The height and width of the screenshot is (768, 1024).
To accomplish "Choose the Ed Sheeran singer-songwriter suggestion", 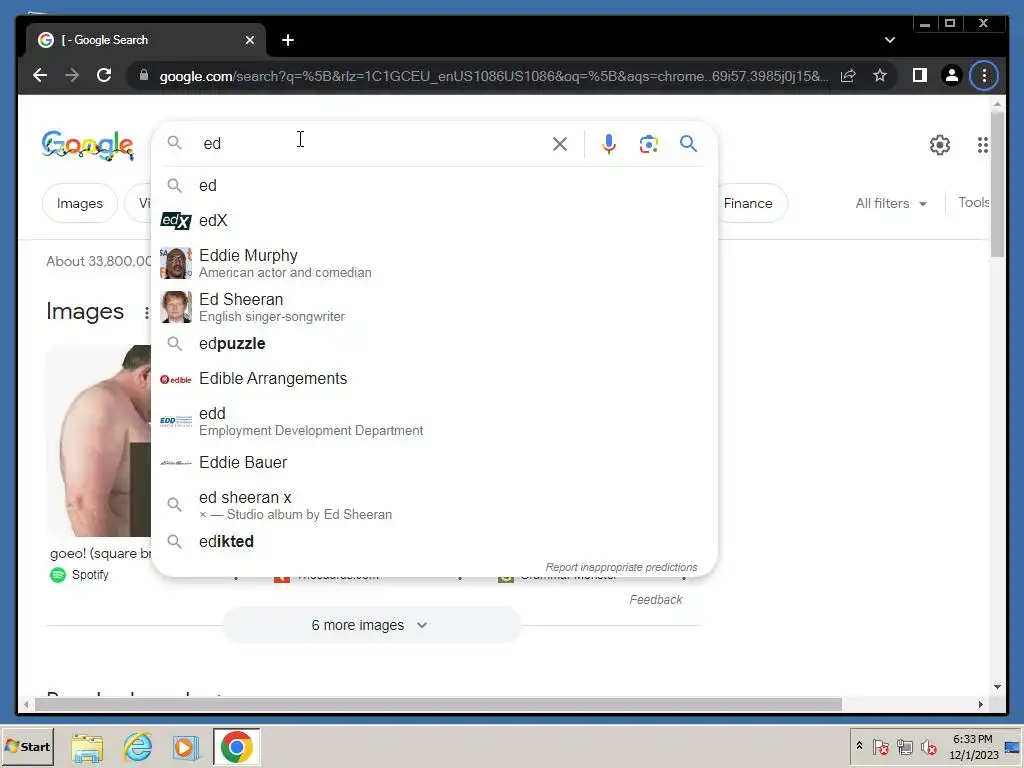I will pos(434,307).
